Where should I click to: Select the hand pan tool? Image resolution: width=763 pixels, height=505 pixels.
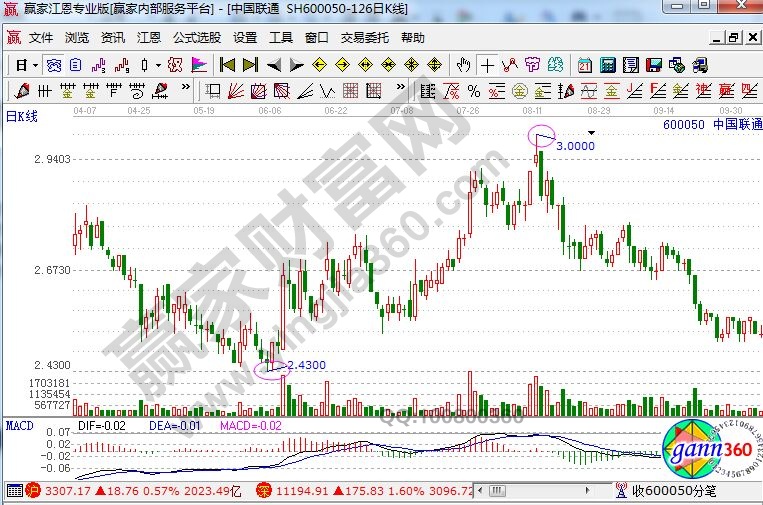point(463,65)
